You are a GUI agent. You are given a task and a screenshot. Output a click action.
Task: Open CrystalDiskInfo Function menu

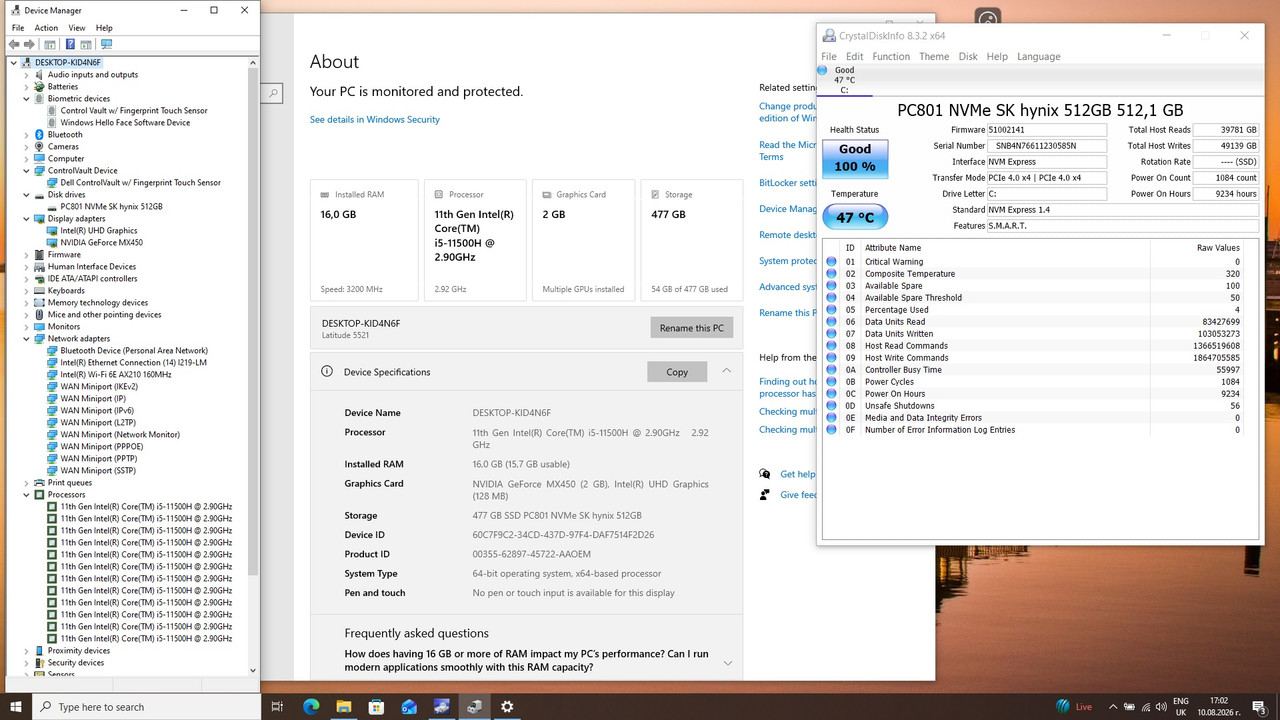point(891,57)
